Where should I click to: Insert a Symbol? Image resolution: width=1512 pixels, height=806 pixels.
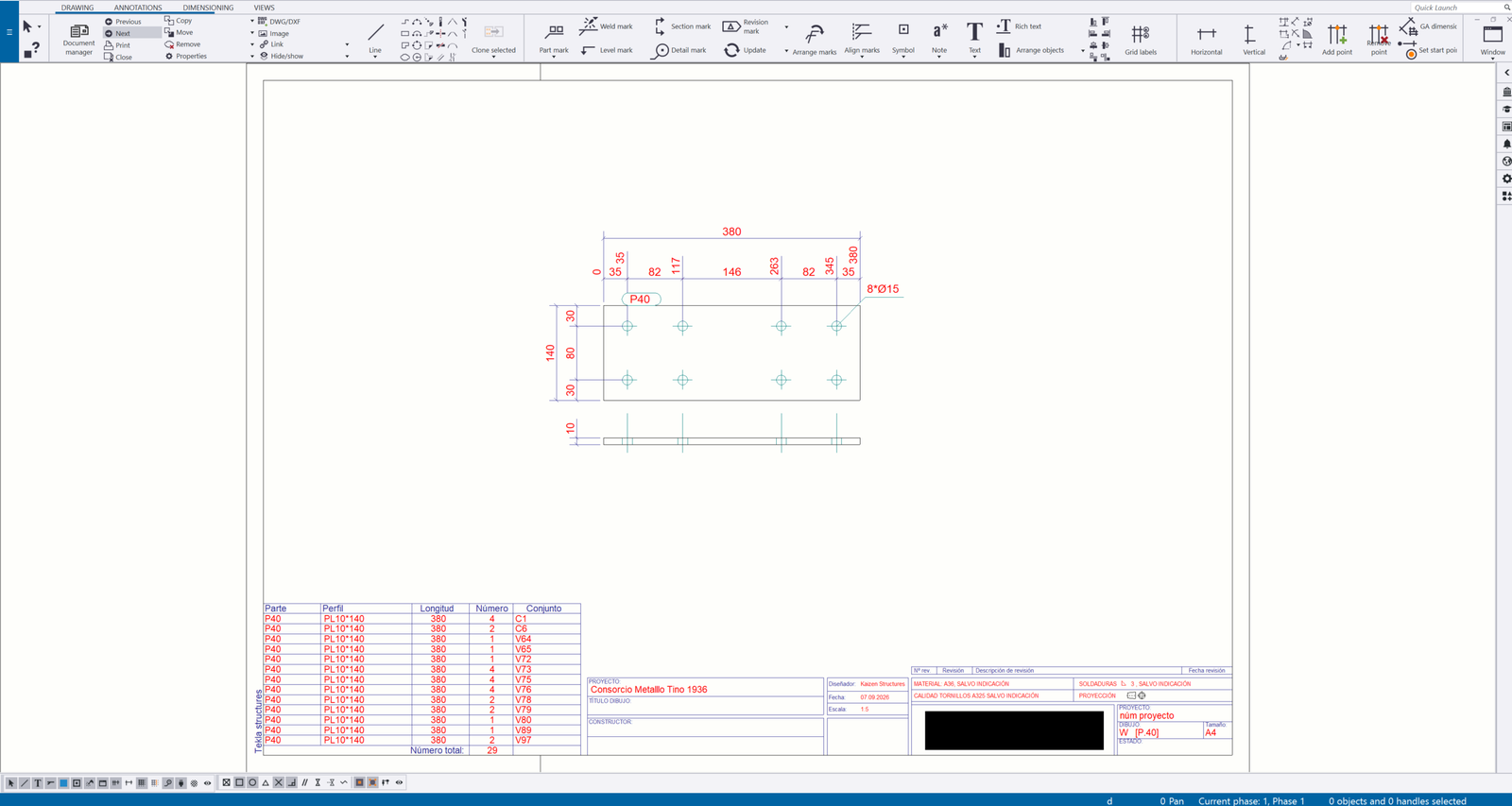click(x=903, y=38)
